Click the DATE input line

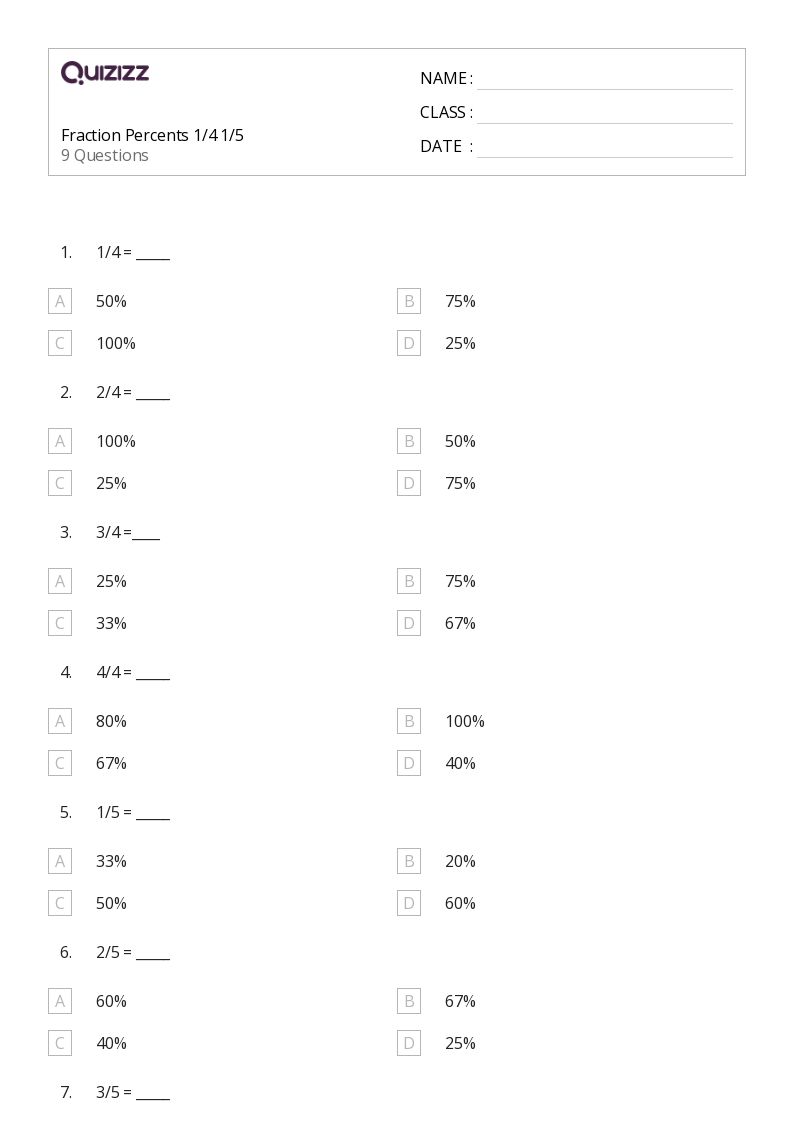tap(604, 148)
